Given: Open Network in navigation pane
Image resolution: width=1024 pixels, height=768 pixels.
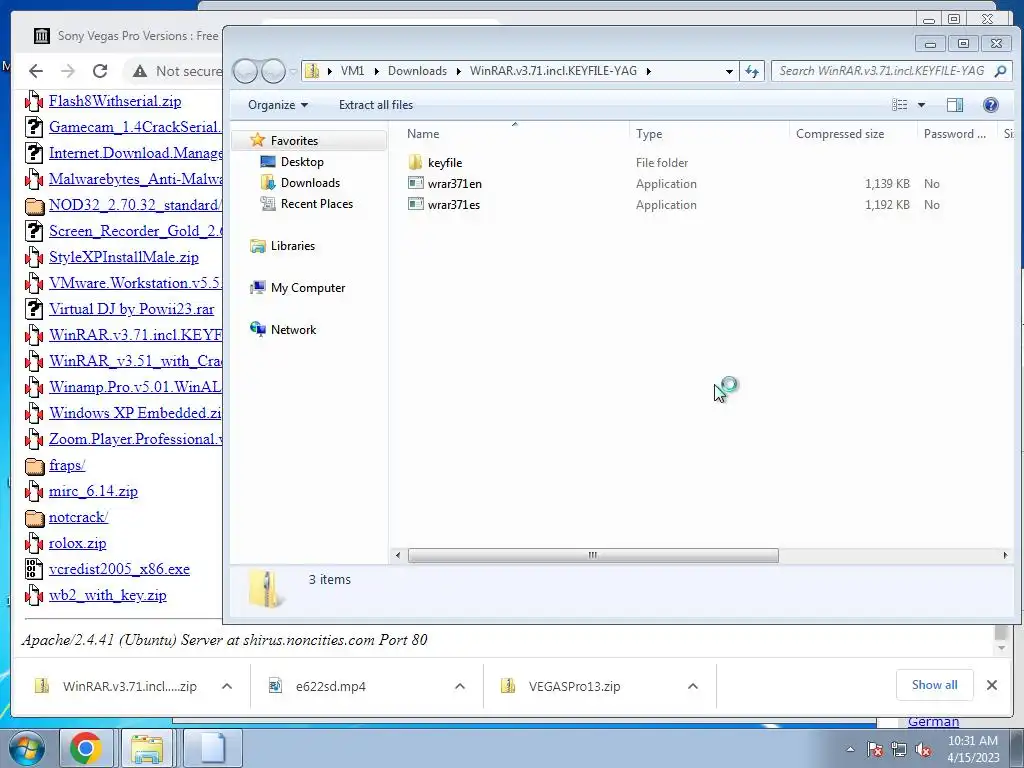Looking at the screenshot, I should 293,329.
